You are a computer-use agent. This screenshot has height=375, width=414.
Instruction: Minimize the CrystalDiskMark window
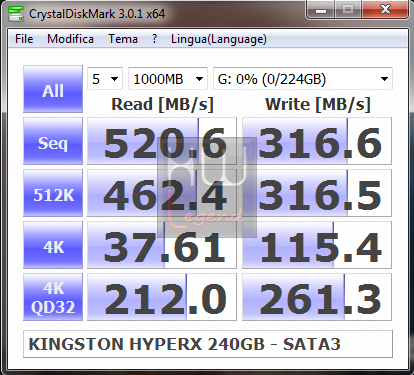pyautogui.click(x=321, y=10)
